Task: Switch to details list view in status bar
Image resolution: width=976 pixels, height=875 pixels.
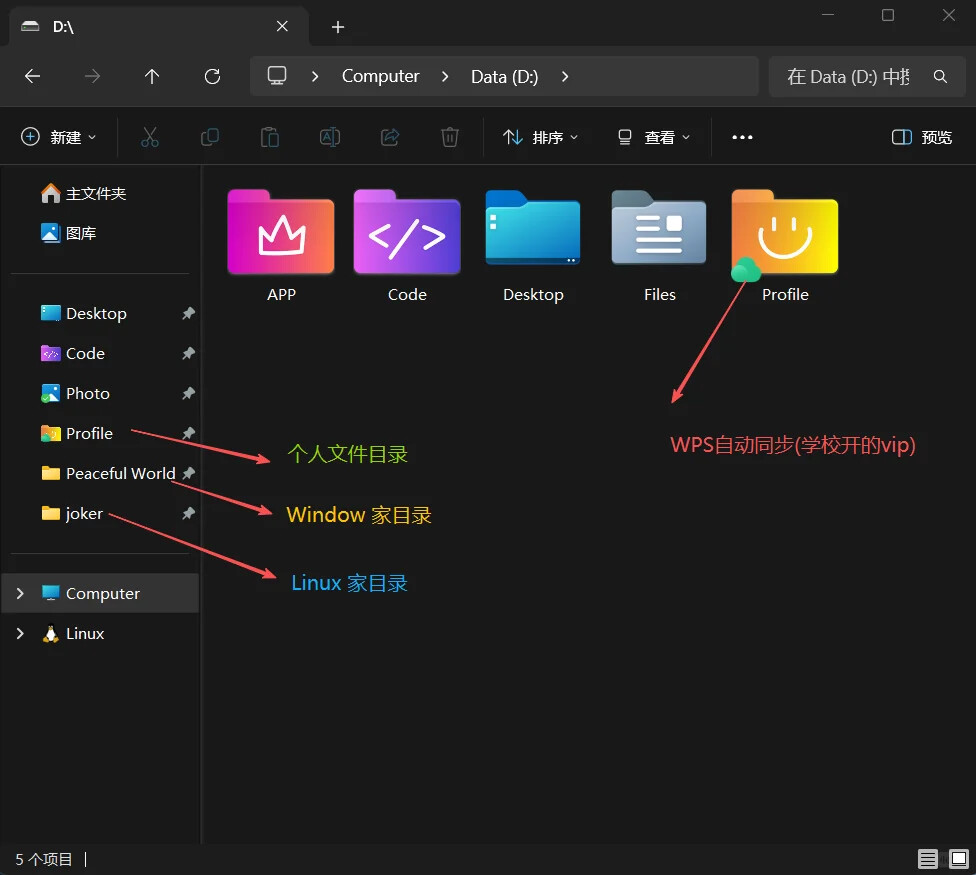Action: point(927,859)
